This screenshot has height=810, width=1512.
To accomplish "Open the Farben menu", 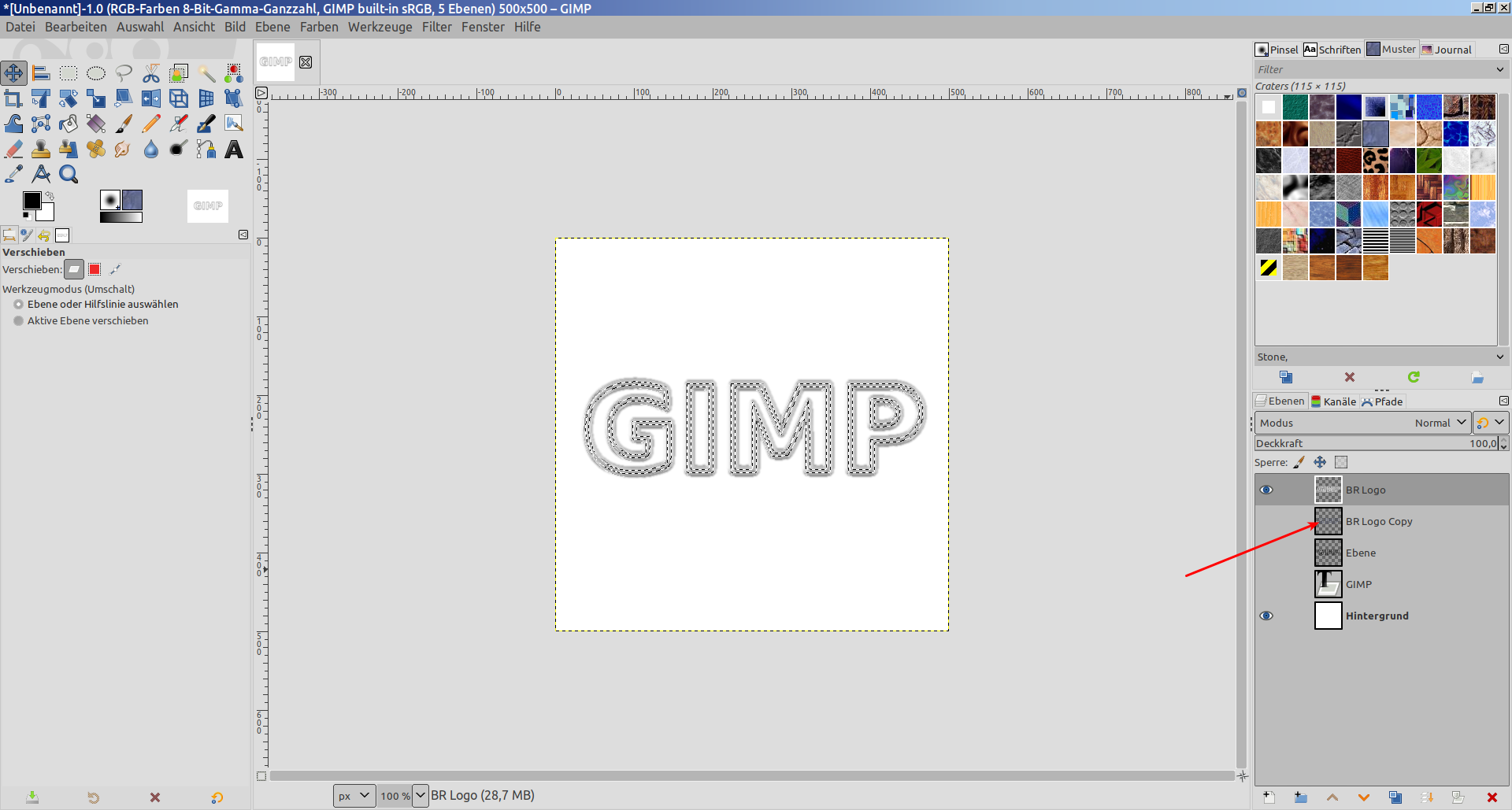I will pos(319,27).
